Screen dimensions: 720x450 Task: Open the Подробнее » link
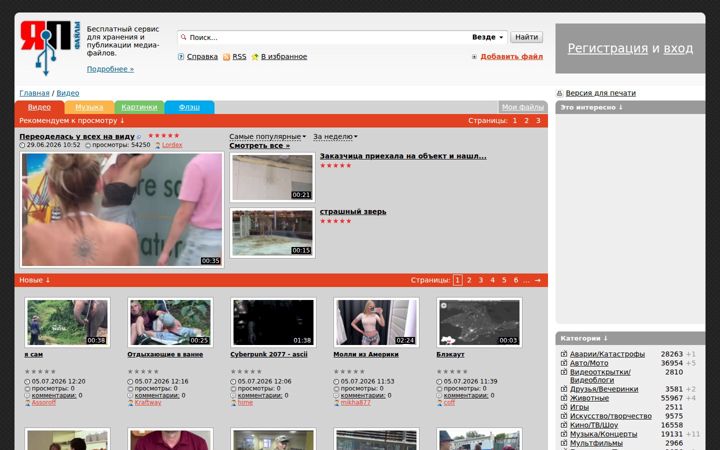click(110, 69)
